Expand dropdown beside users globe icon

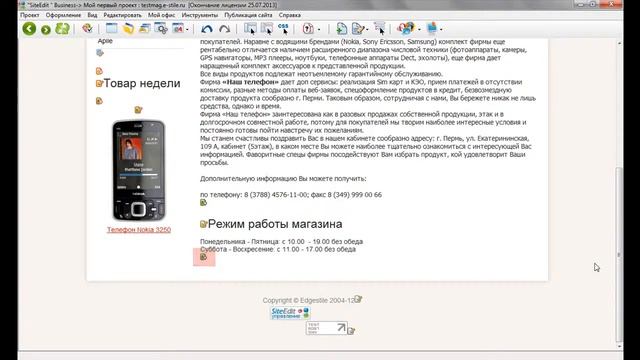[x=419, y=29]
